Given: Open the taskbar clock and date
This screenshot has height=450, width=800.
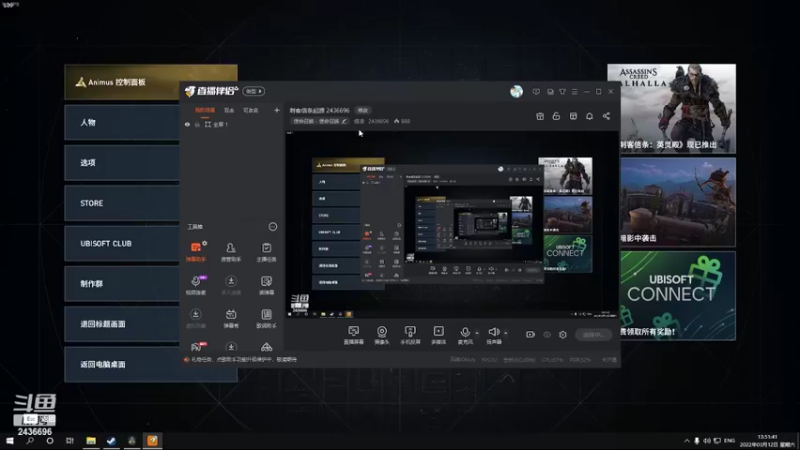Looking at the screenshot, I should [x=767, y=441].
